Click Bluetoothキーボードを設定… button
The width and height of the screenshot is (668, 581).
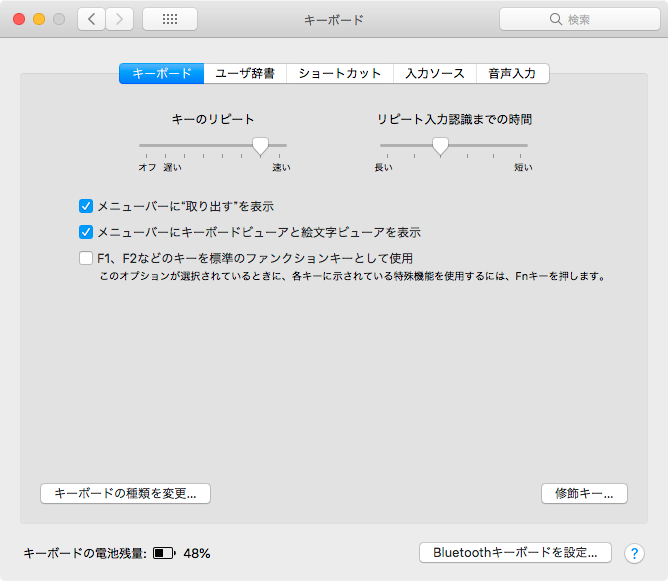click(514, 552)
